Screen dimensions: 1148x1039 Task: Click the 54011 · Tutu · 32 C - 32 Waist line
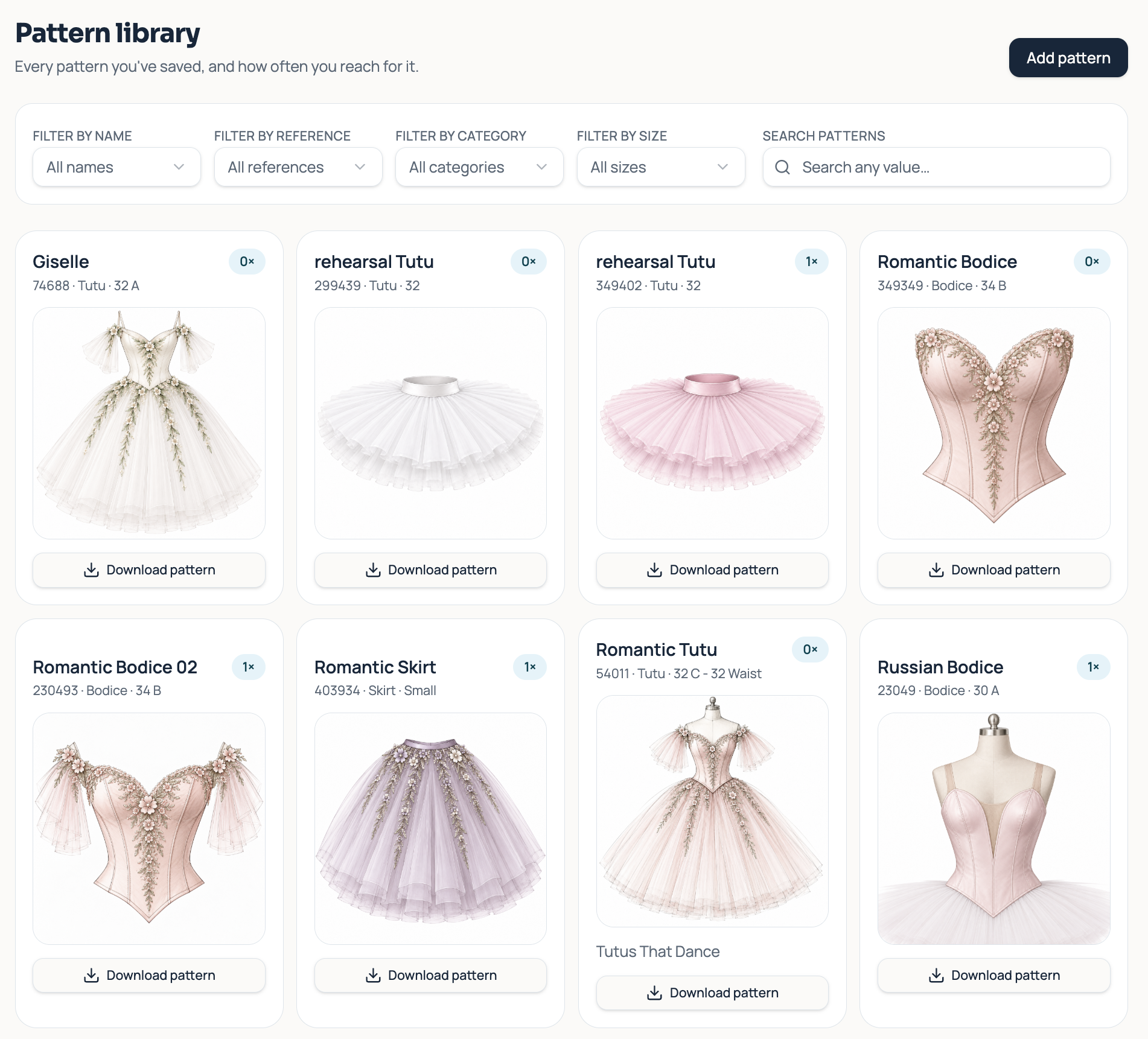pos(678,673)
